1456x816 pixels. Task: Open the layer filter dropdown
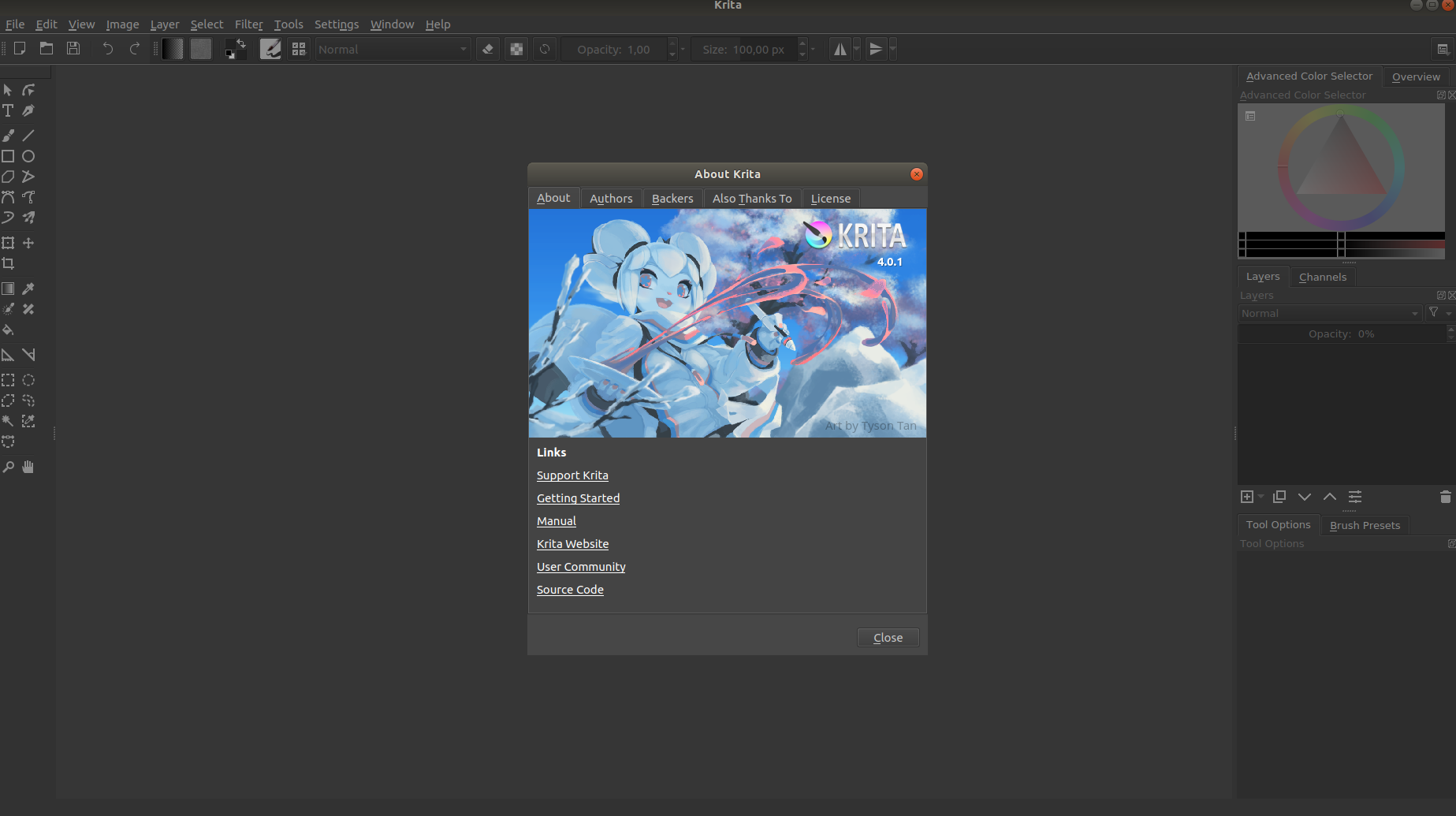(x=1439, y=313)
